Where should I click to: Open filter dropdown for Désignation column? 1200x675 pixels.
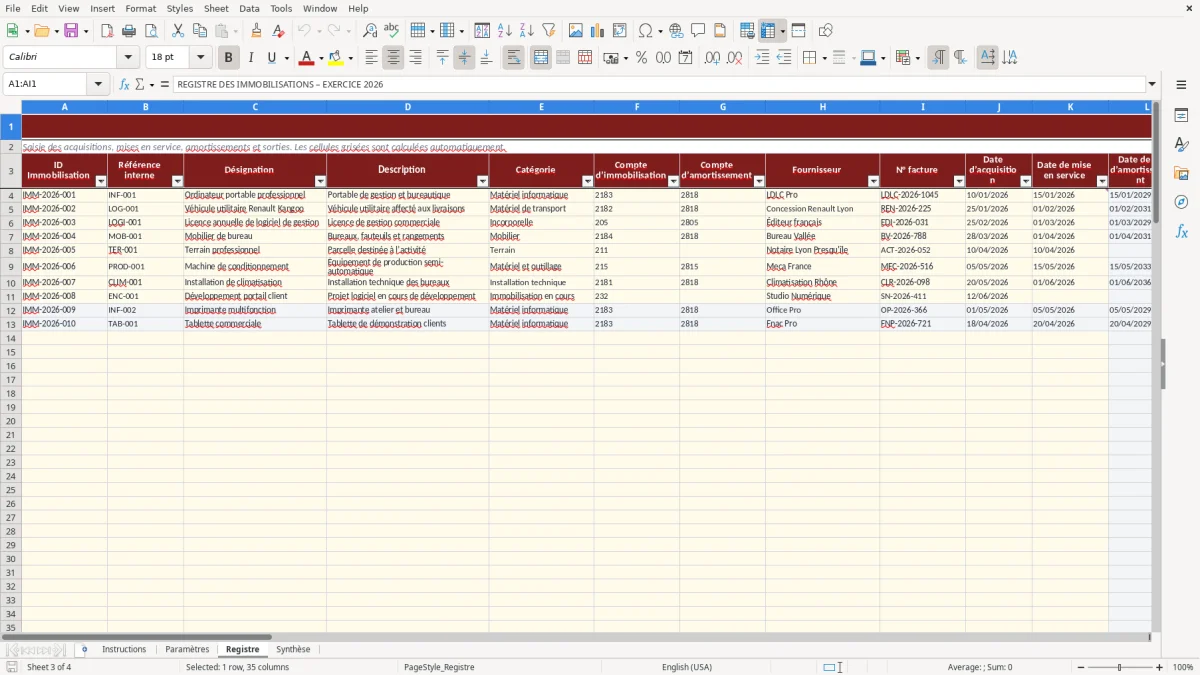click(x=320, y=181)
